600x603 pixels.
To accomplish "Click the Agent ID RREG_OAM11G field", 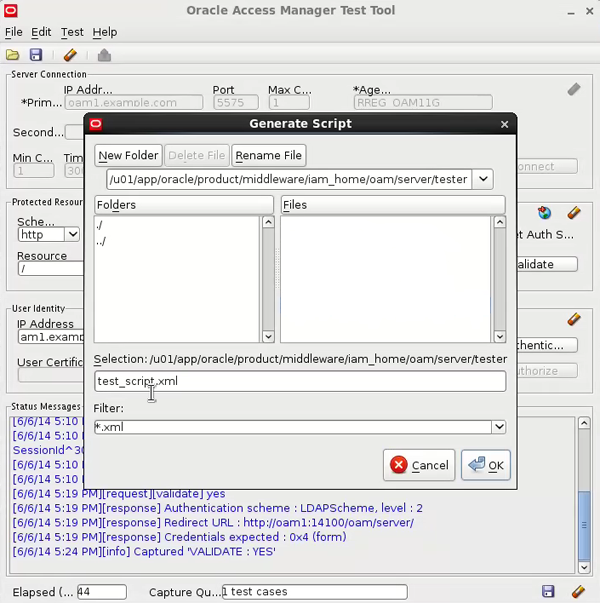I will click(423, 103).
